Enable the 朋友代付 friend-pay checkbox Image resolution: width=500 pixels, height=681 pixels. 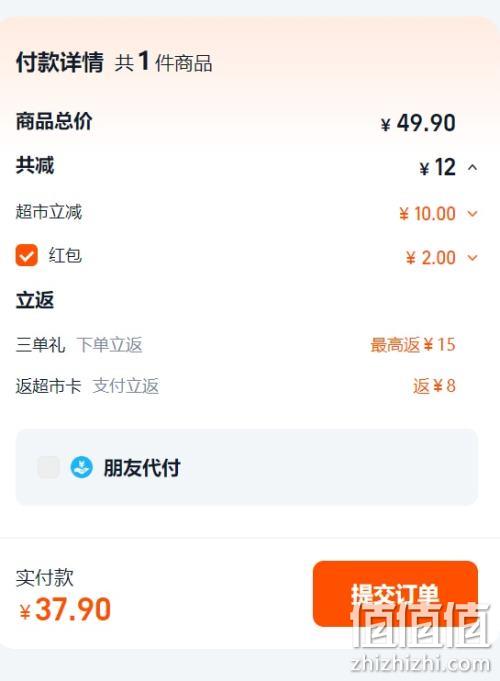tap(48, 467)
